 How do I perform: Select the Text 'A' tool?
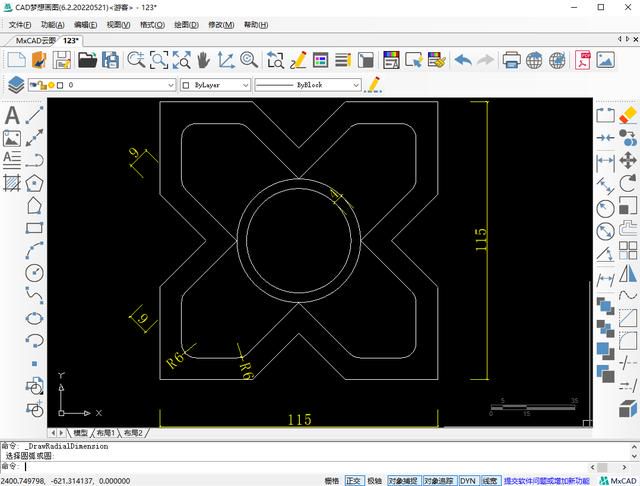point(12,115)
